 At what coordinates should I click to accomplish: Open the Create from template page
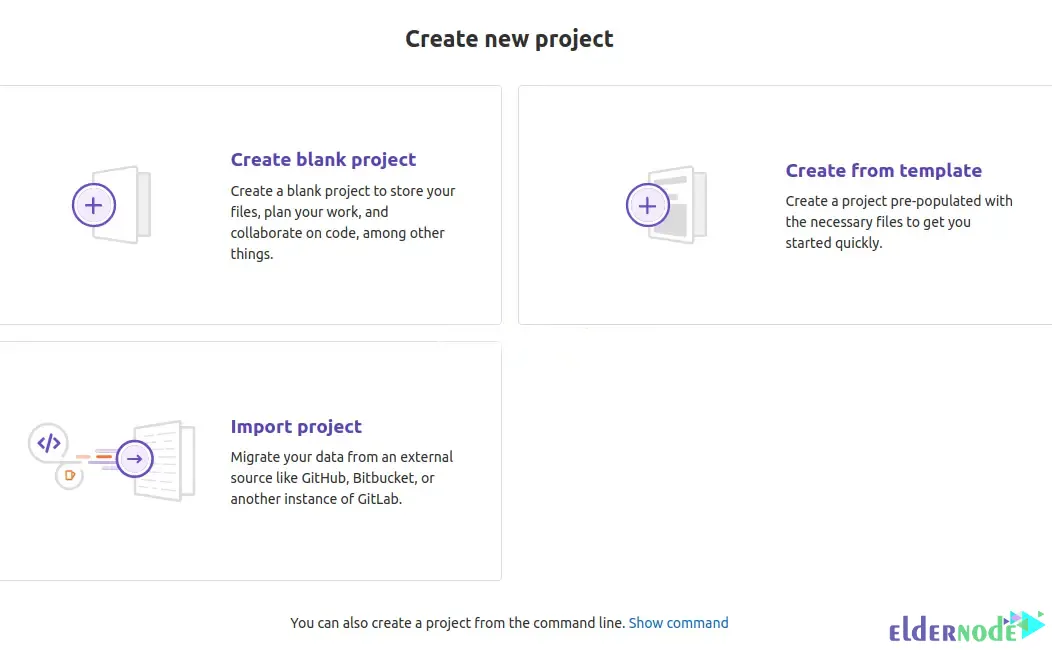(883, 170)
